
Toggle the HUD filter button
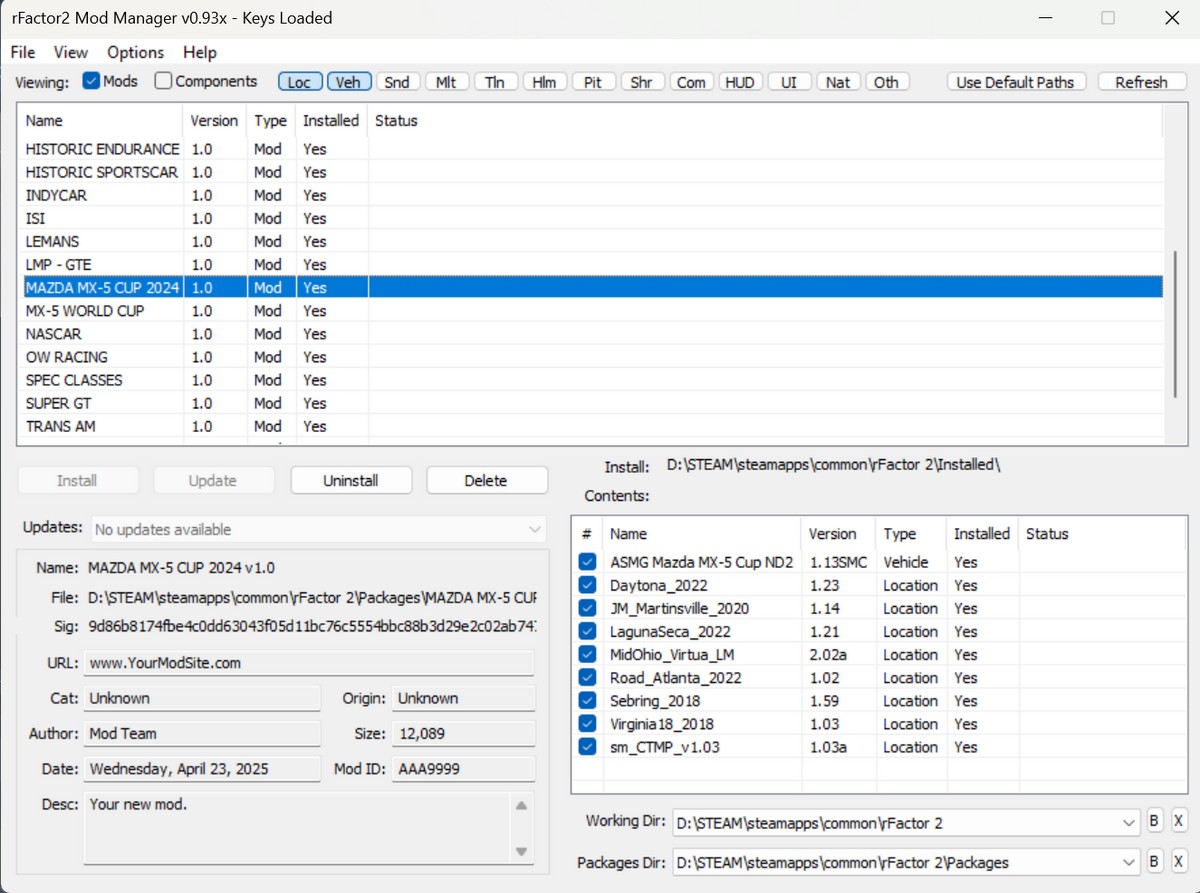(x=740, y=82)
